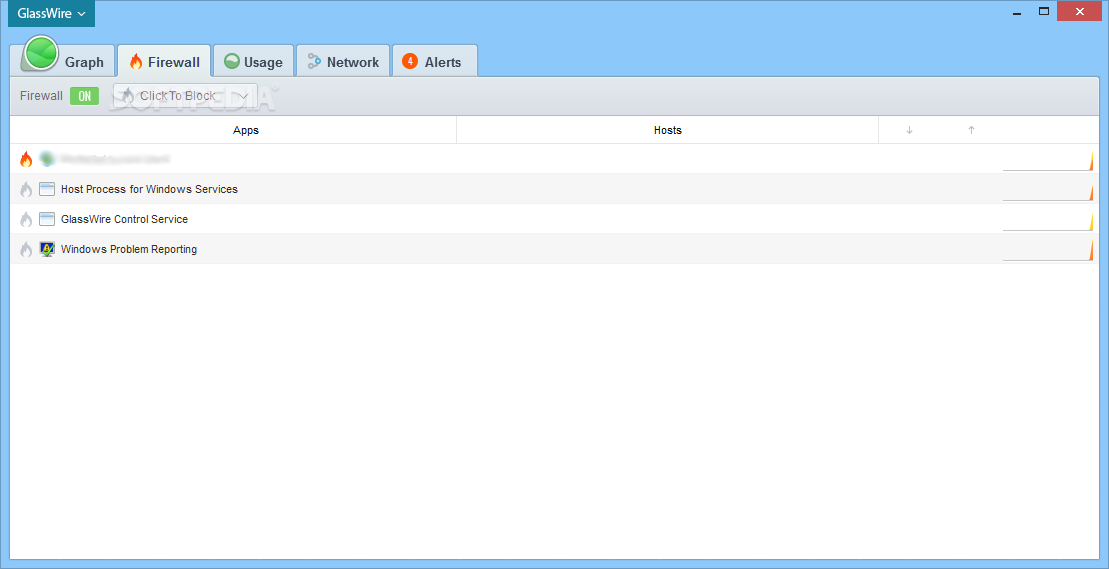The height and width of the screenshot is (569, 1109).
Task: Block GlassWire Control Service flame icon
Action: pyautogui.click(x=26, y=219)
